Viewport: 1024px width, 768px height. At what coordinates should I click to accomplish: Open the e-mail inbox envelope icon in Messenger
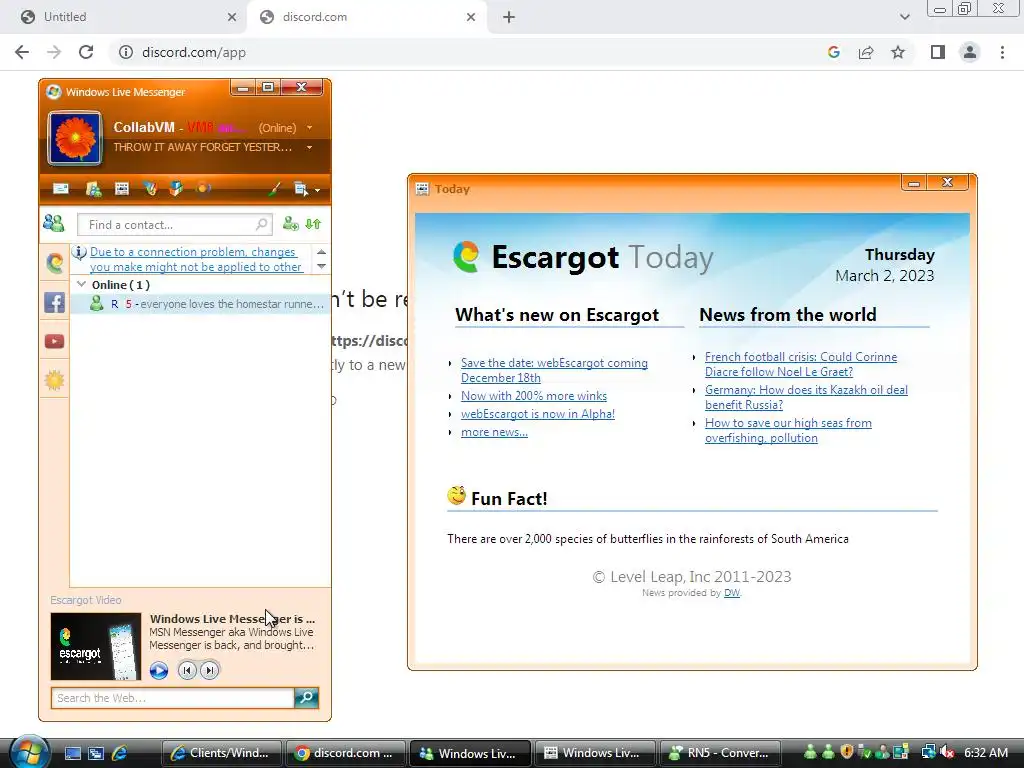point(61,189)
